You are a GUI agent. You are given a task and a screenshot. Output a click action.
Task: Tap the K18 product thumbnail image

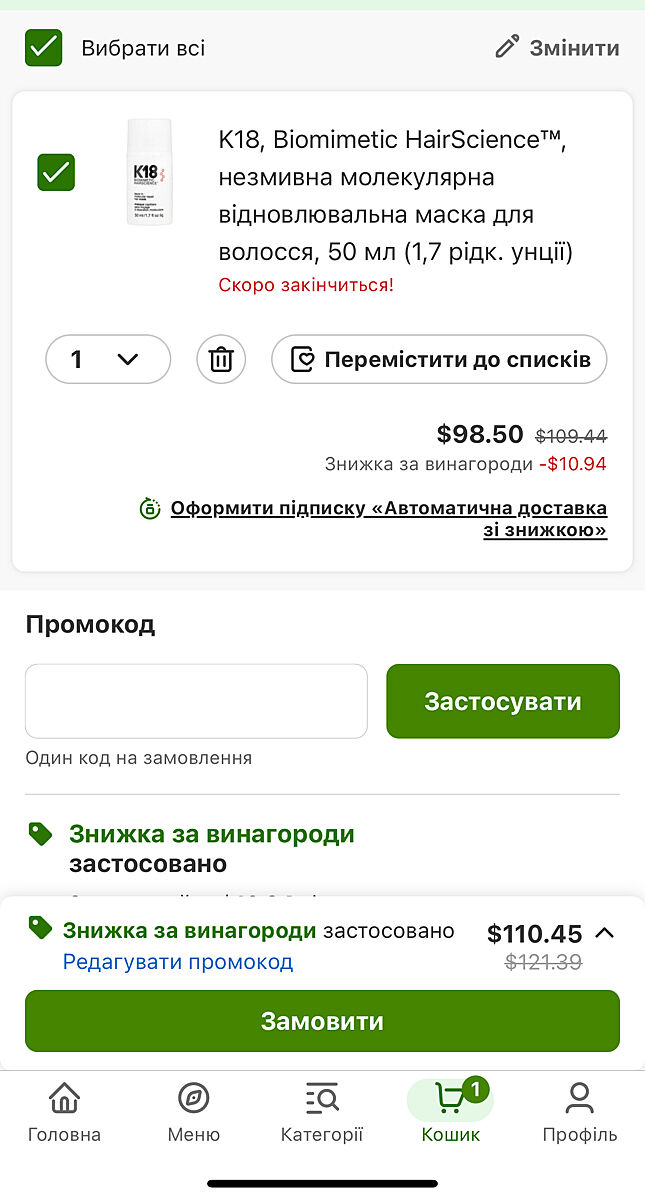149,172
